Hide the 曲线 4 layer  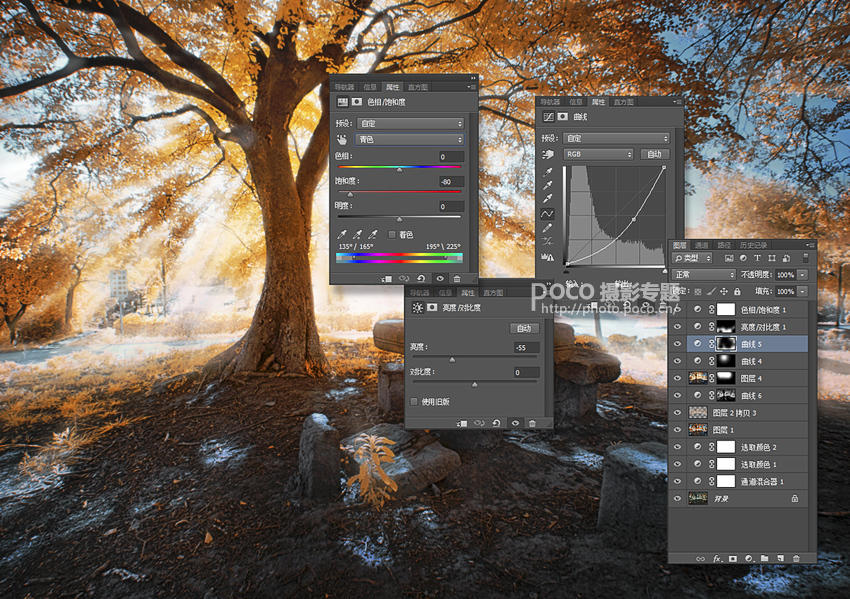tap(677, 361)
